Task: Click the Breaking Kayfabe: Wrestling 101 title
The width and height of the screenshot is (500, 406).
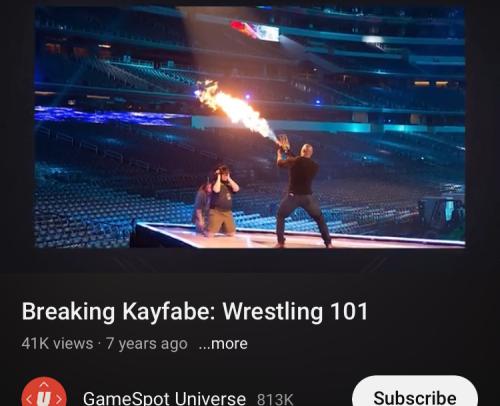Action: pyautogui.click(x=195, y=312)
